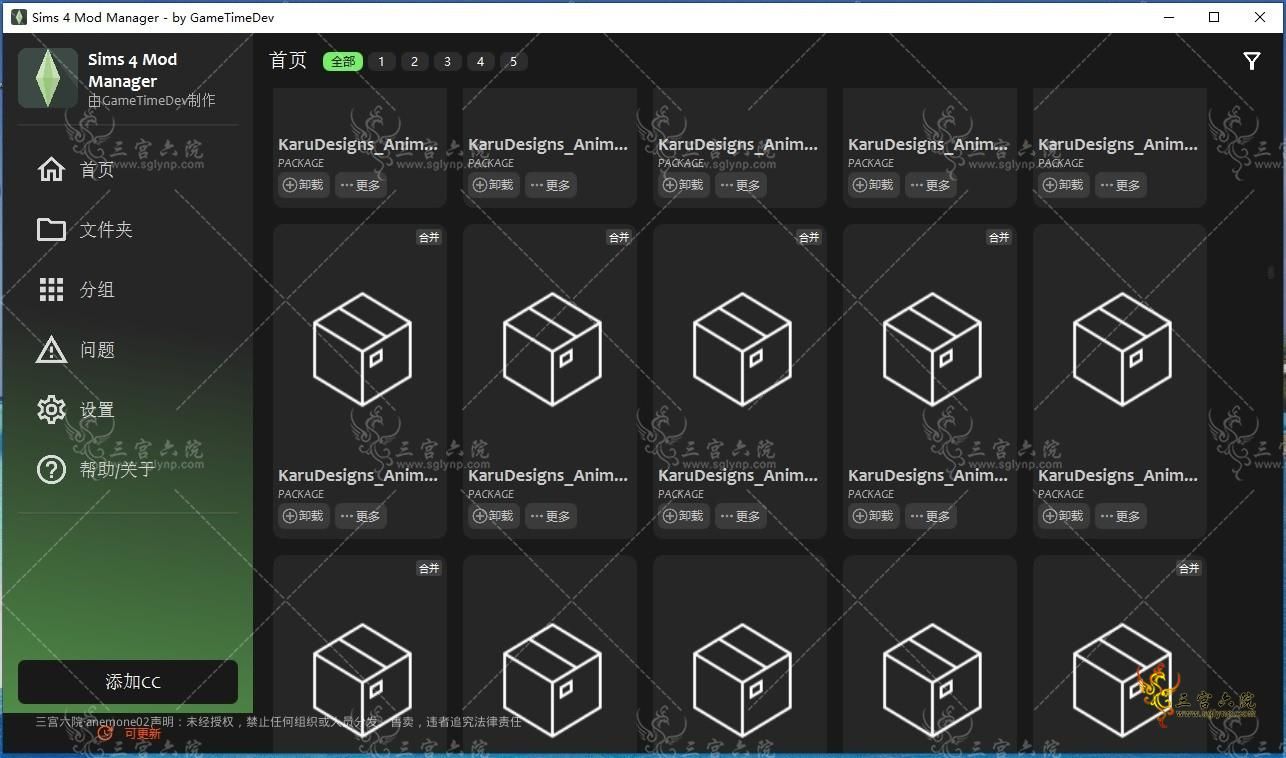This screenshot has width=1286, height=758.
Task: Click the 可更新 update indicator at bottom left
Action: coord(130,733)
